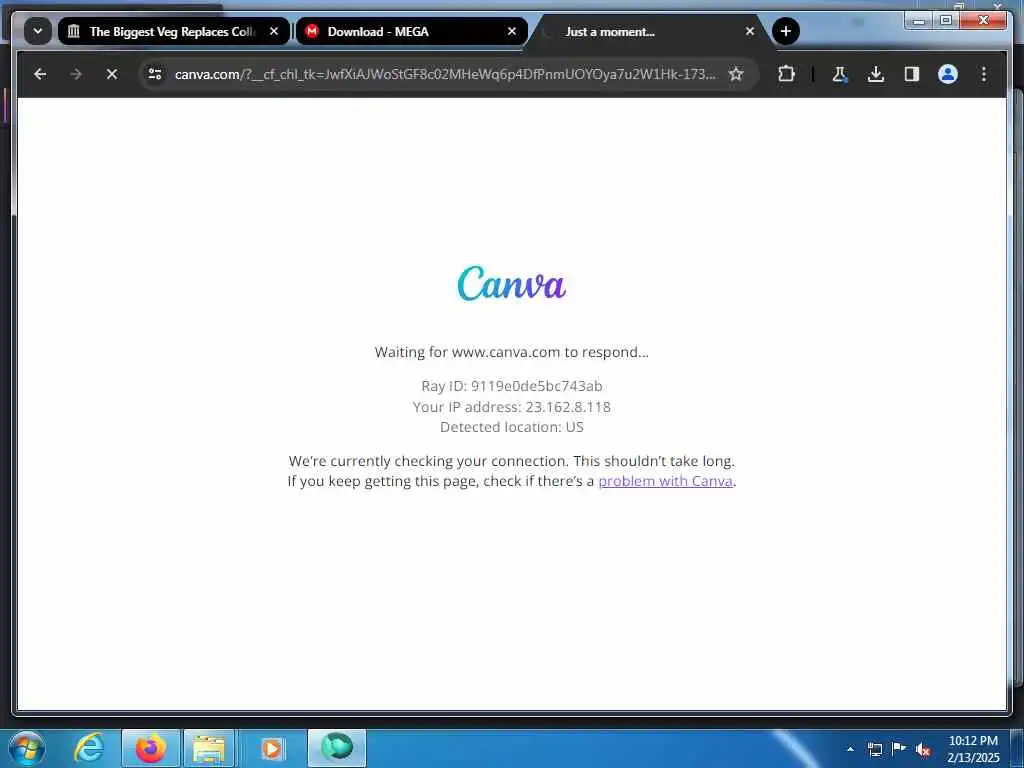Click the canva.com URL address field
Viewport: 1024px width, 768px height.
point(445,74)
